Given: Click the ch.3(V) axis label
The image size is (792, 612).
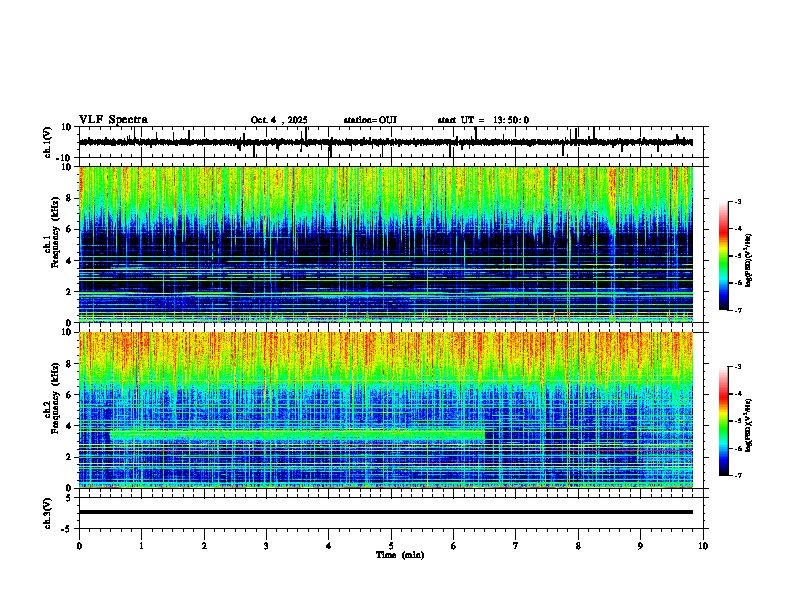Looking at the screenshot, I should pyautogui.click(x=48, y=513).
